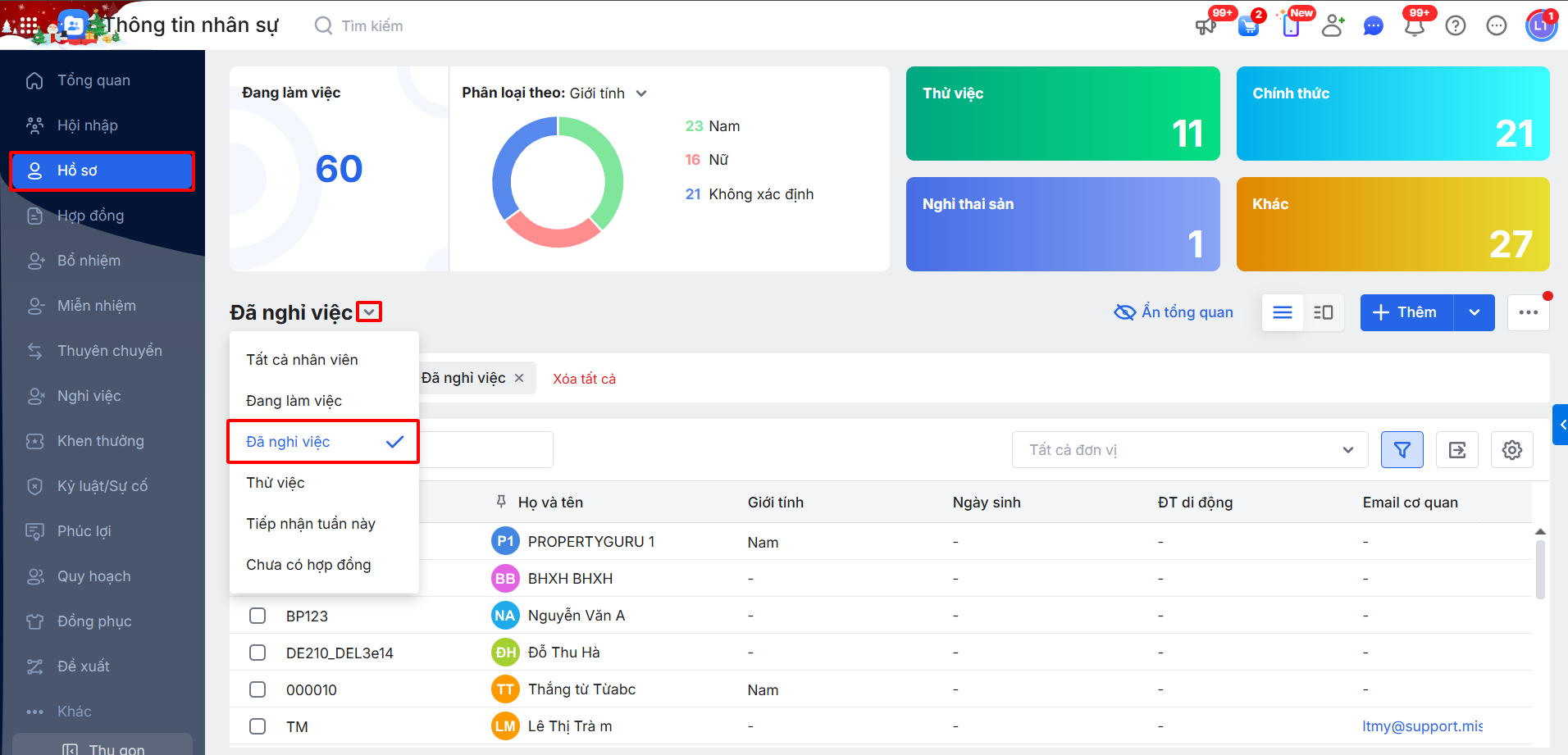Click the filter funnel icon

pos(1402,450)
